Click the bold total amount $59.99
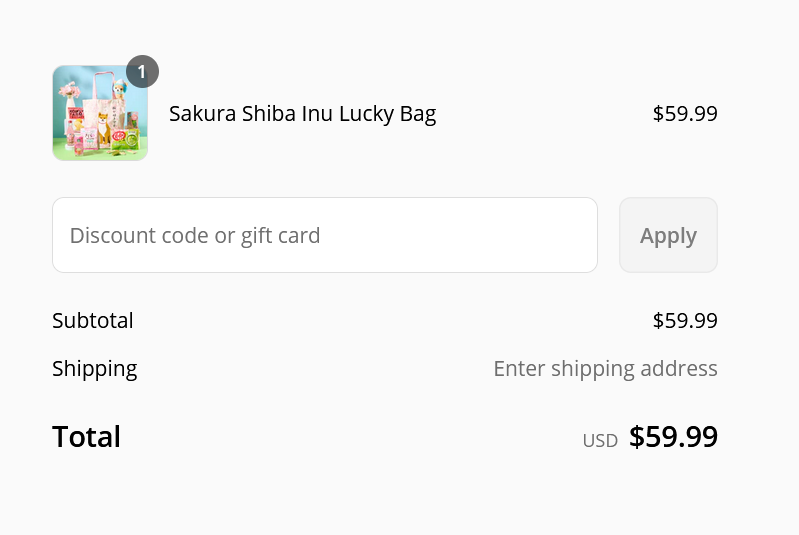799x535 pixels. (x=673, y=437)
